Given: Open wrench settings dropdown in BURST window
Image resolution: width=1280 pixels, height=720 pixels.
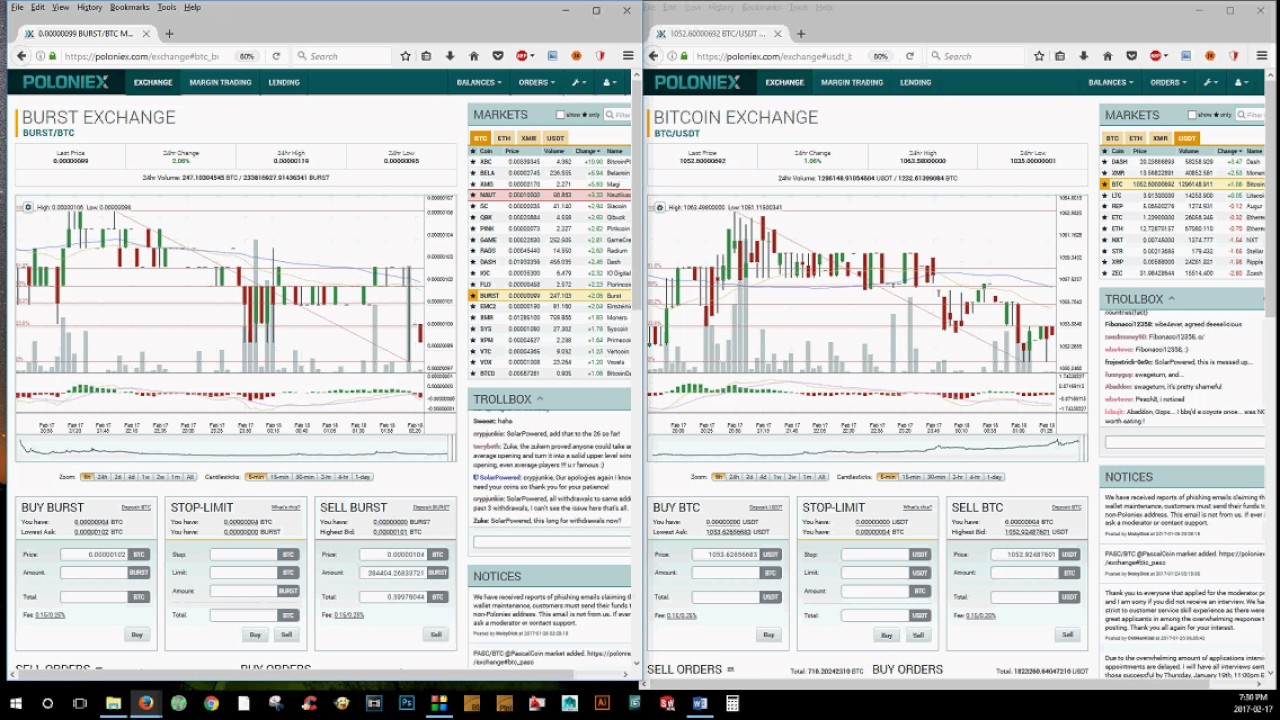Looking at the screenshot, I should (x=578, y=82).
